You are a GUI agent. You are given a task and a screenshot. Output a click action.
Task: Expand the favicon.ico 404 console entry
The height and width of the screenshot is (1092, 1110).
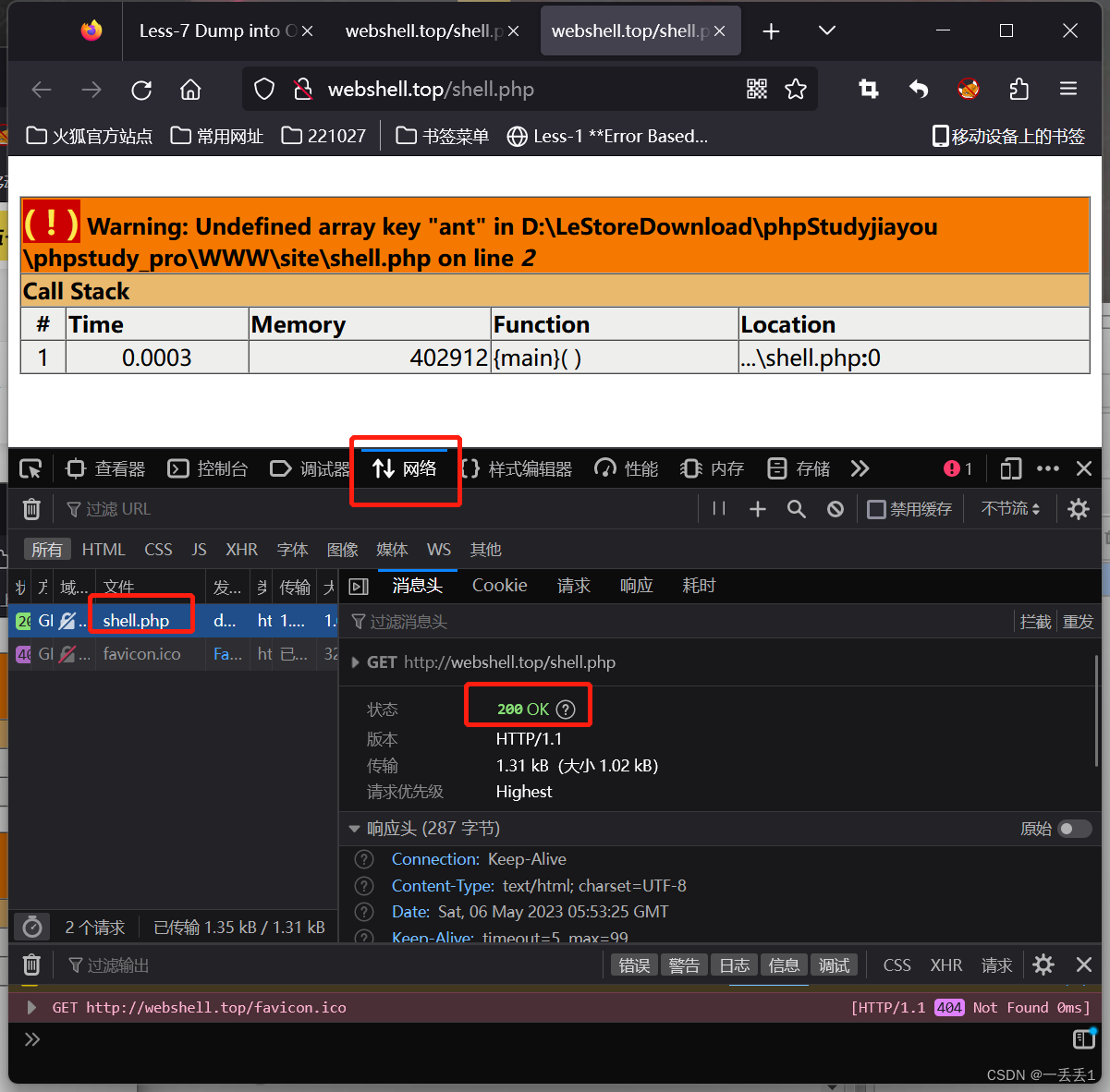tap(30, 1007)
